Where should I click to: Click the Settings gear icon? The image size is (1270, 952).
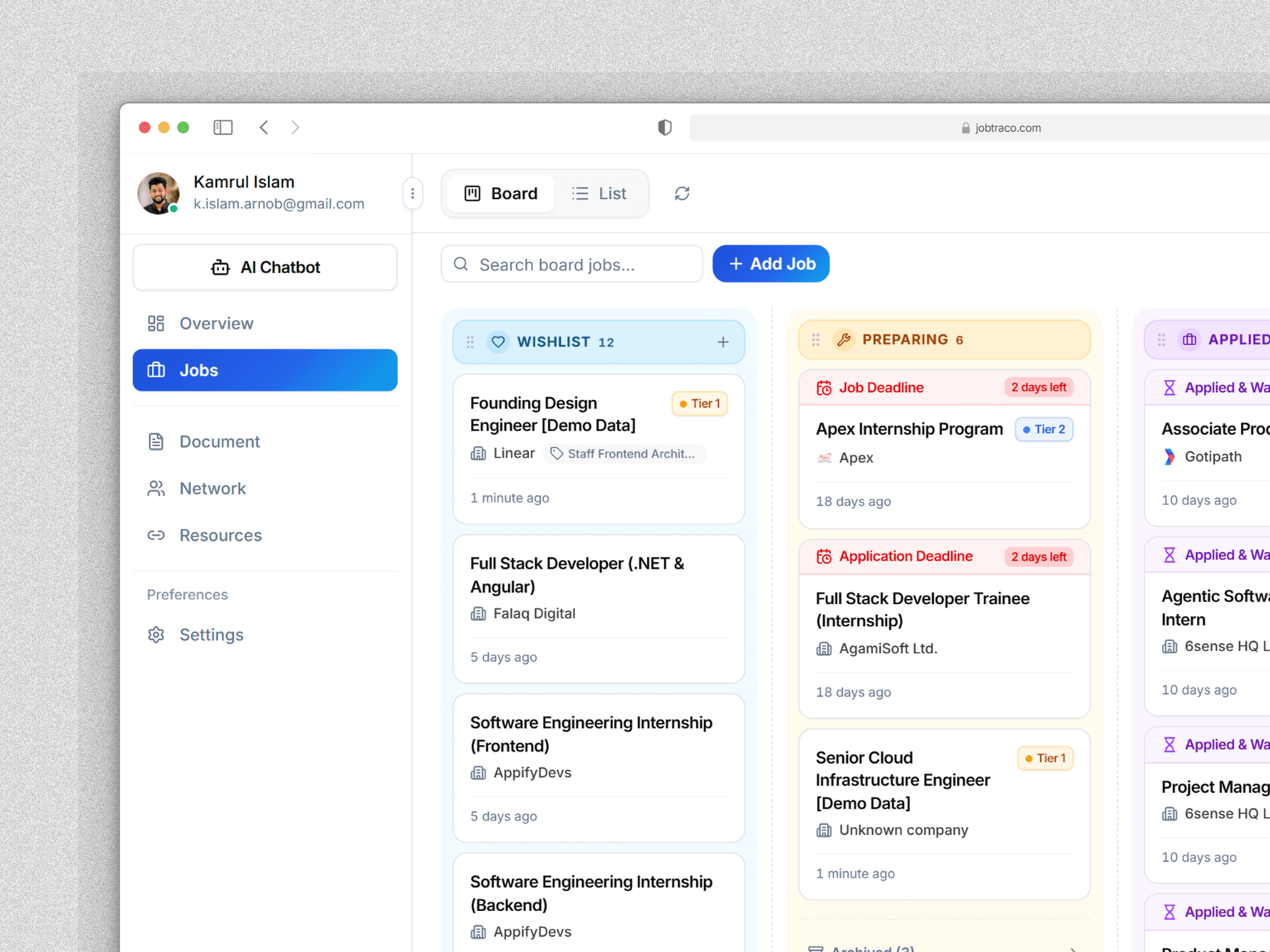(x=156, y=635)
